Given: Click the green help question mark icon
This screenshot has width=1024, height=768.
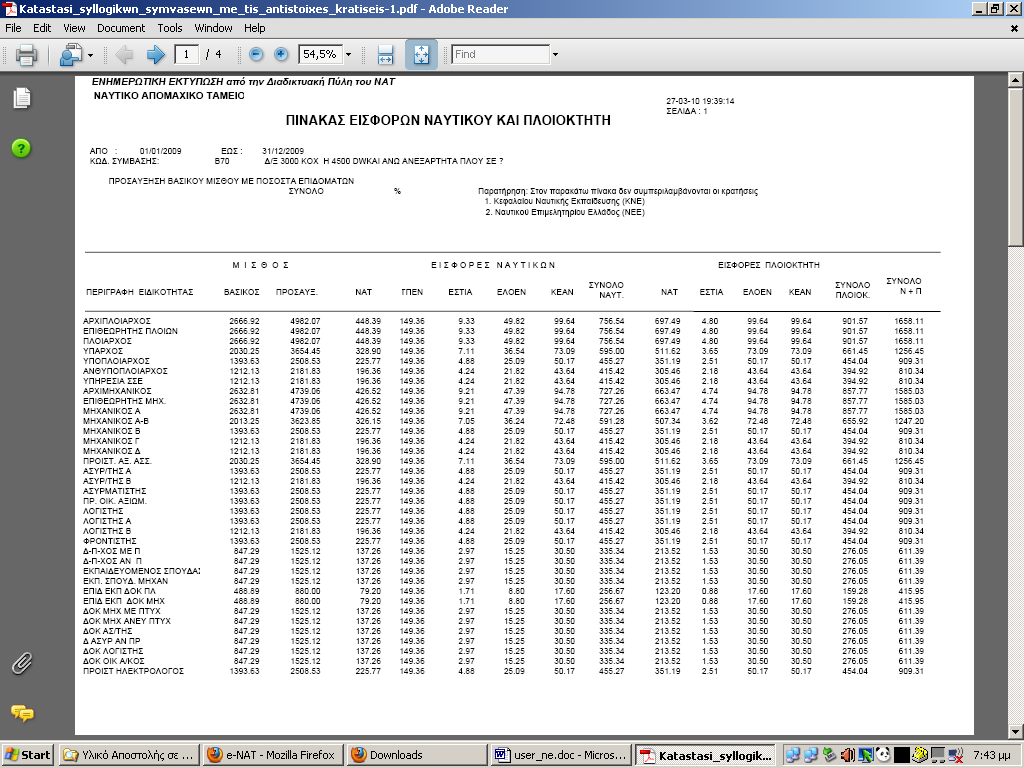Looking at the screenshot, I should point(21,148).
